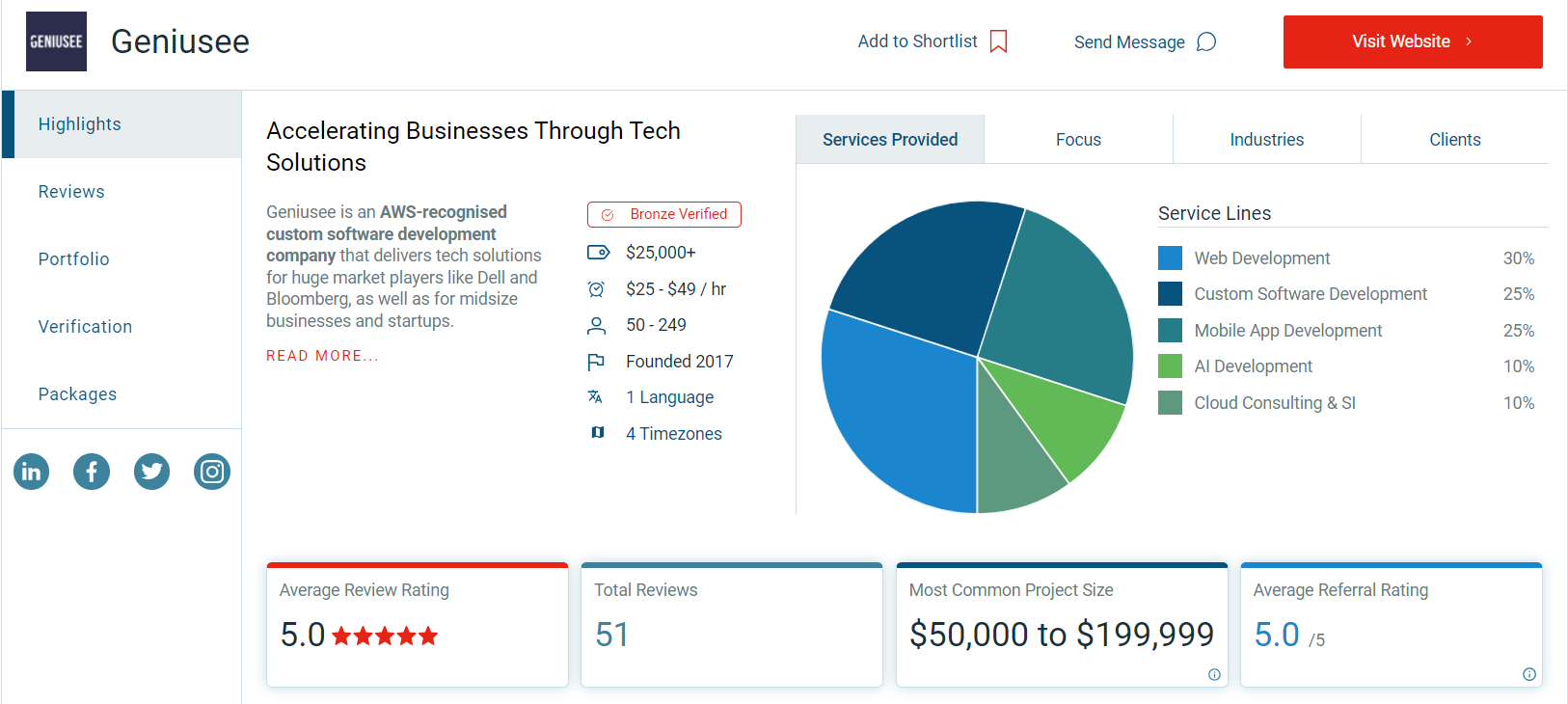
Task: Click the AI Development label
Action: (1254, 366)
